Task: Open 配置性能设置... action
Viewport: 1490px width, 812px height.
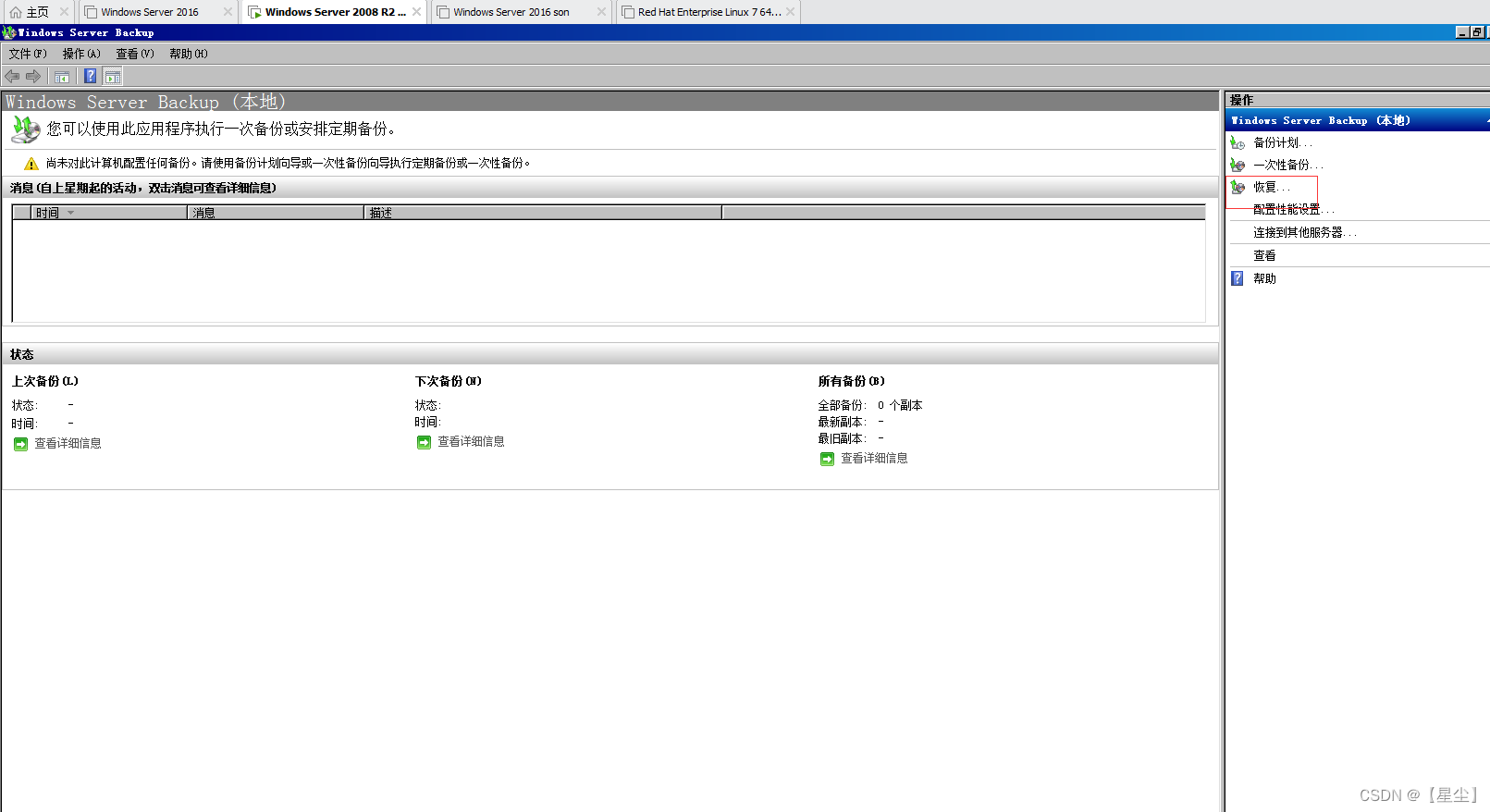Action: tap(1294, 210)
